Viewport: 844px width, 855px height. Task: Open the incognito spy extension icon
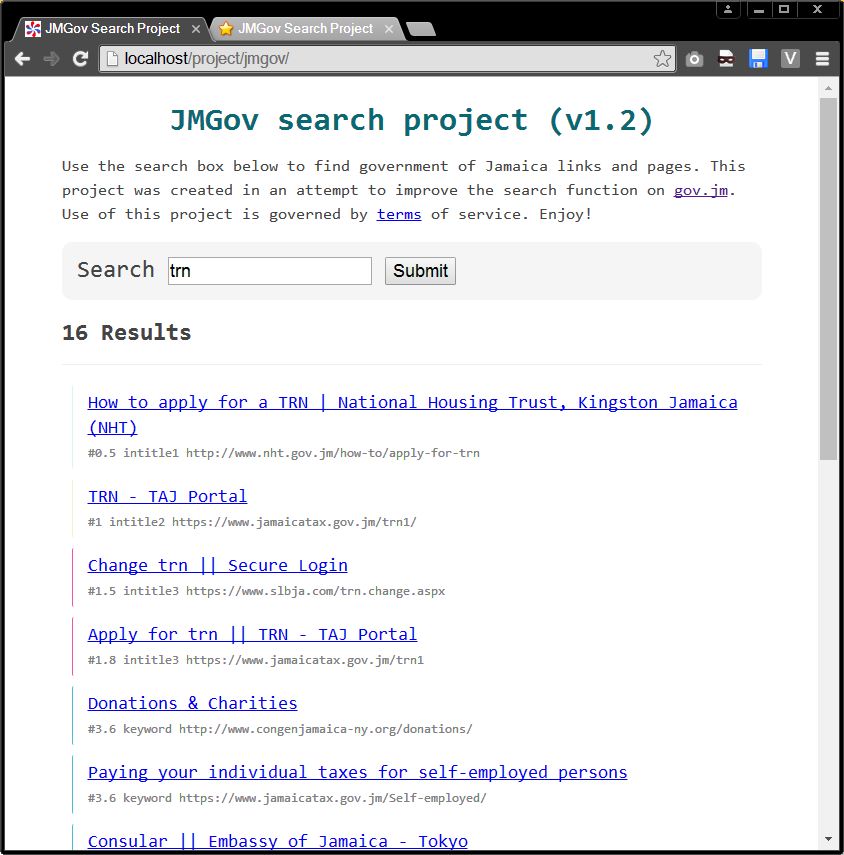tap(726, 58)
